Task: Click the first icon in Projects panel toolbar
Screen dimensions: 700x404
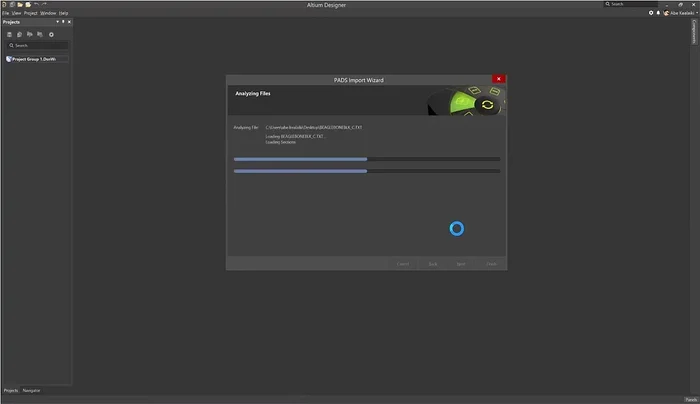Action: [x=9, y=34]
